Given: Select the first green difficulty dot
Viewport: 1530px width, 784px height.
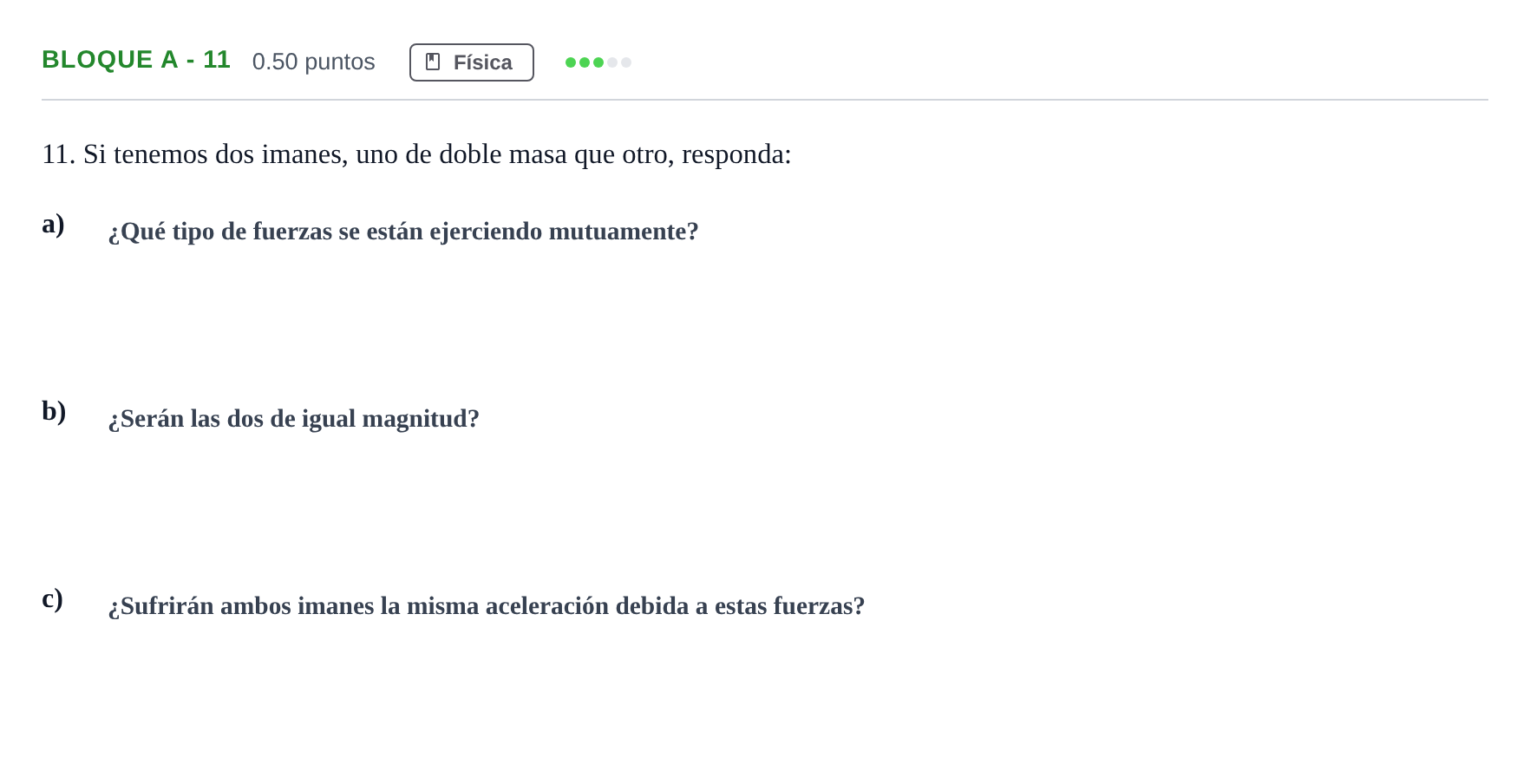Looking at the screenshot, I should (571, 62).
